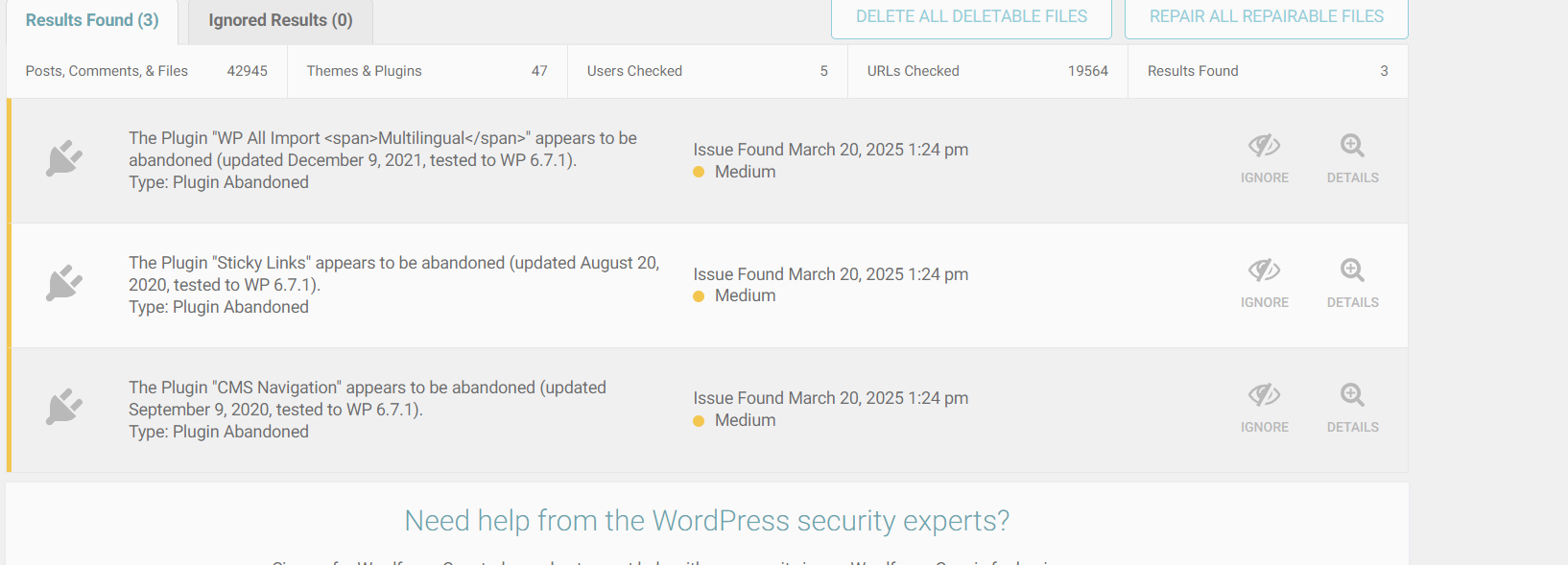Select the URLs Checked stat label
The image size is (1568, 565).
[x=913, y=71]
